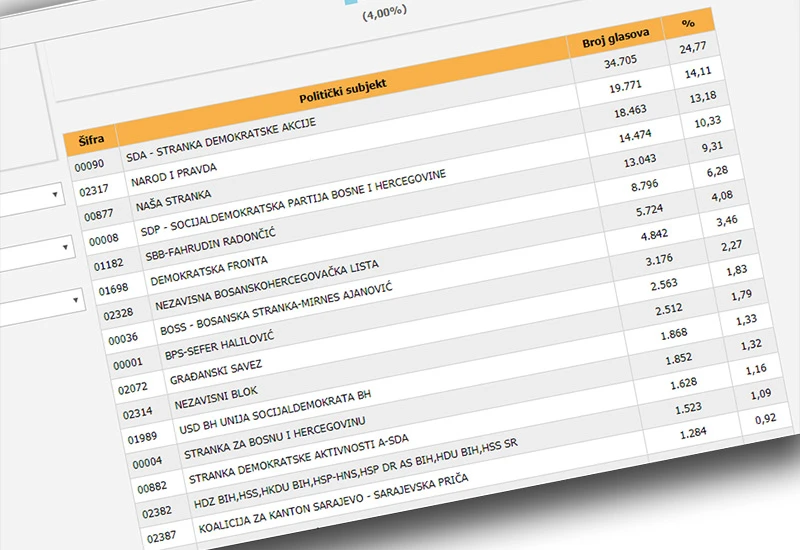The width and height of the screenshot is (800, 550).
Task: Click code 00877 cell
Action: [98, 215]
